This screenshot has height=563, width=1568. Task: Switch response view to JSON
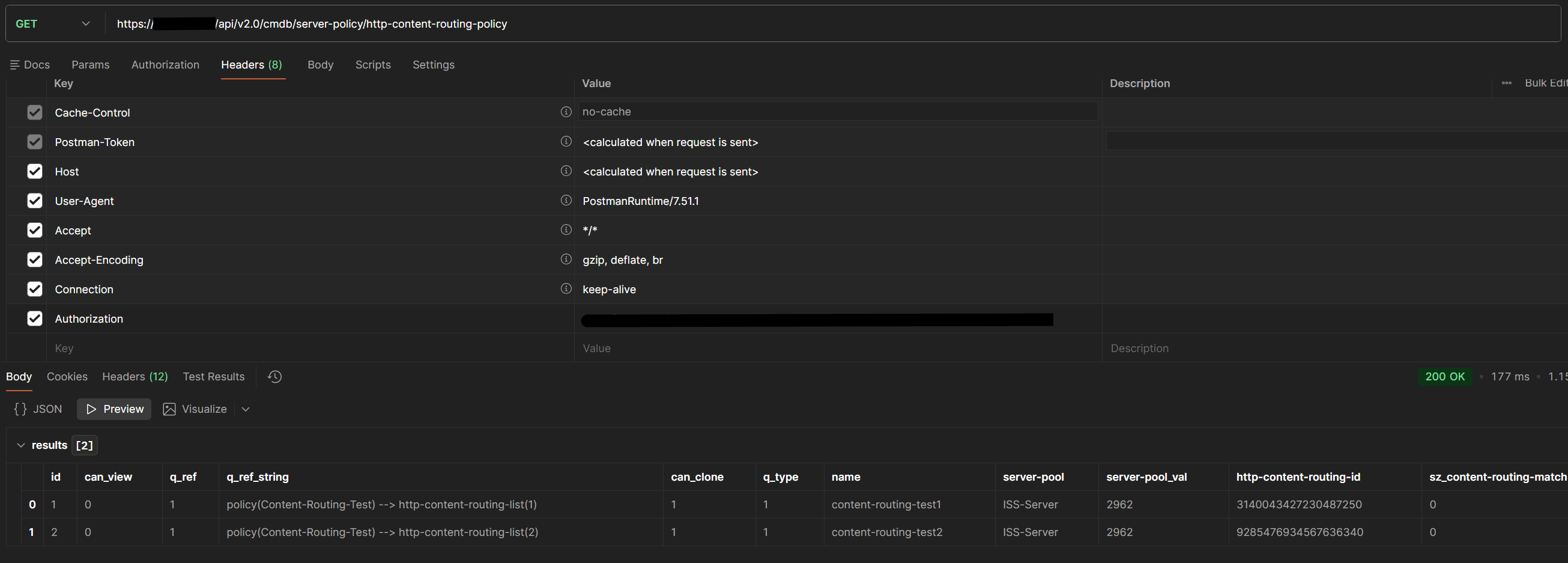[38, 409]
